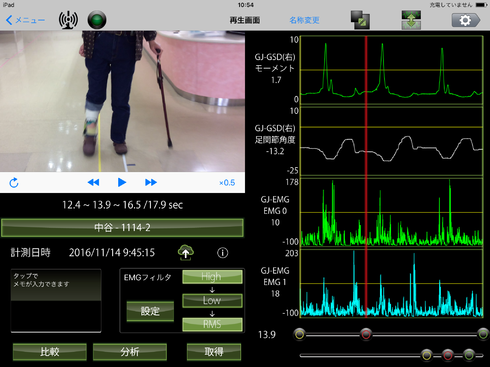Go back via メニュー button
Image resolution: width=490 pixels, height=367 pixels.
tap(25, 20)
